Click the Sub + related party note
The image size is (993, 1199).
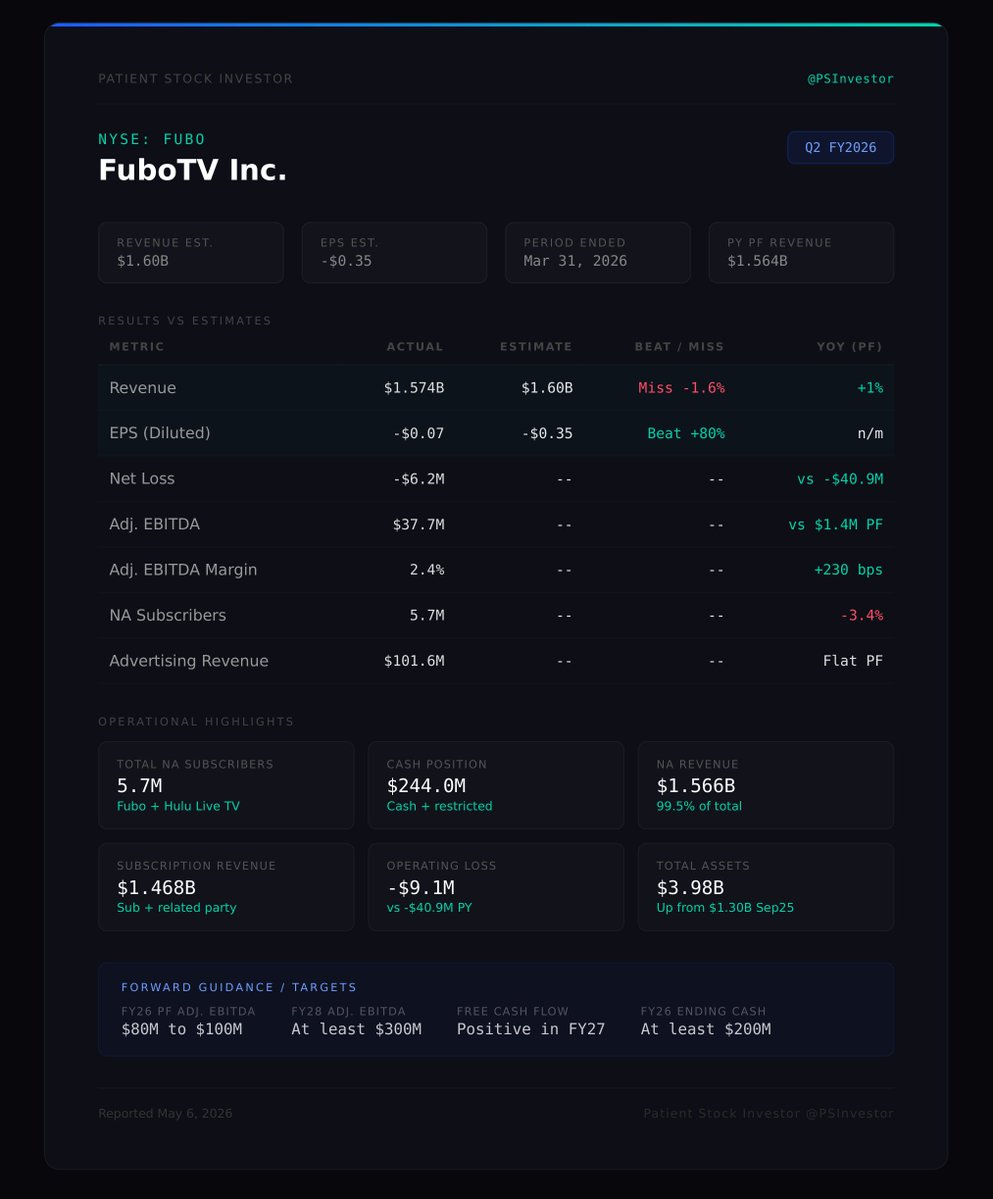[x=177, y=908]
